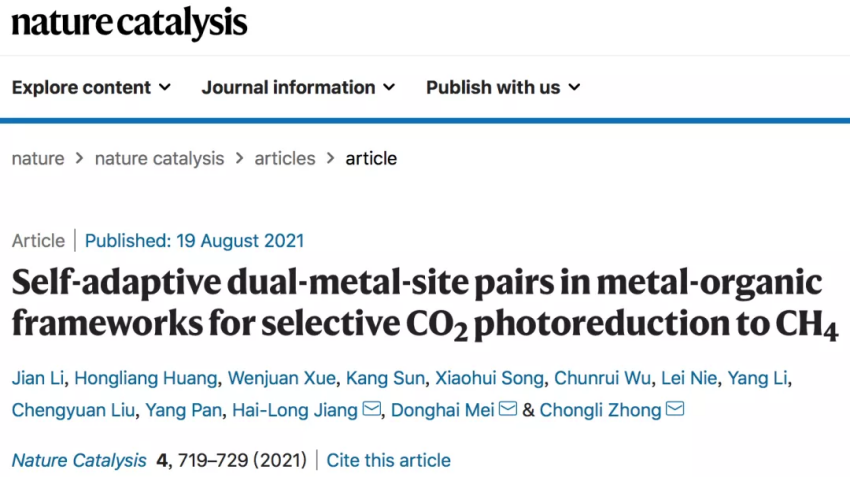Click email icon beside Hai-Long Jiang
Image resolution: width=851 pixels, height=478 pixels.
(x=372, y=409)
